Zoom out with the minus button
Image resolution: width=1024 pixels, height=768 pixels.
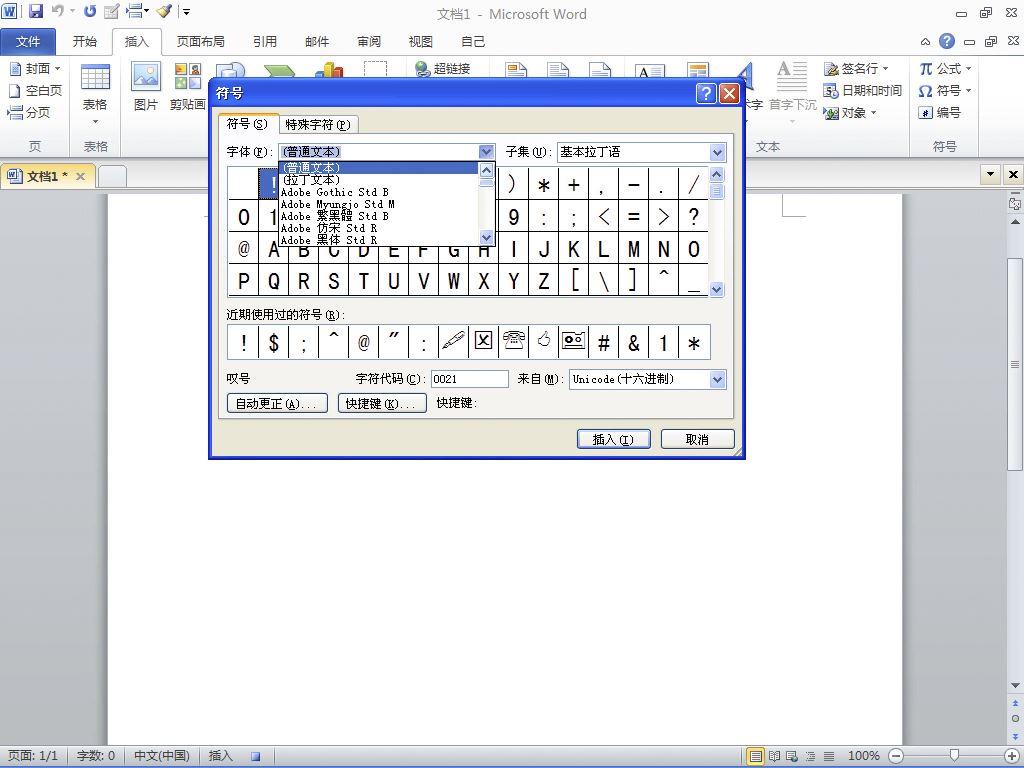coord(896,756)
